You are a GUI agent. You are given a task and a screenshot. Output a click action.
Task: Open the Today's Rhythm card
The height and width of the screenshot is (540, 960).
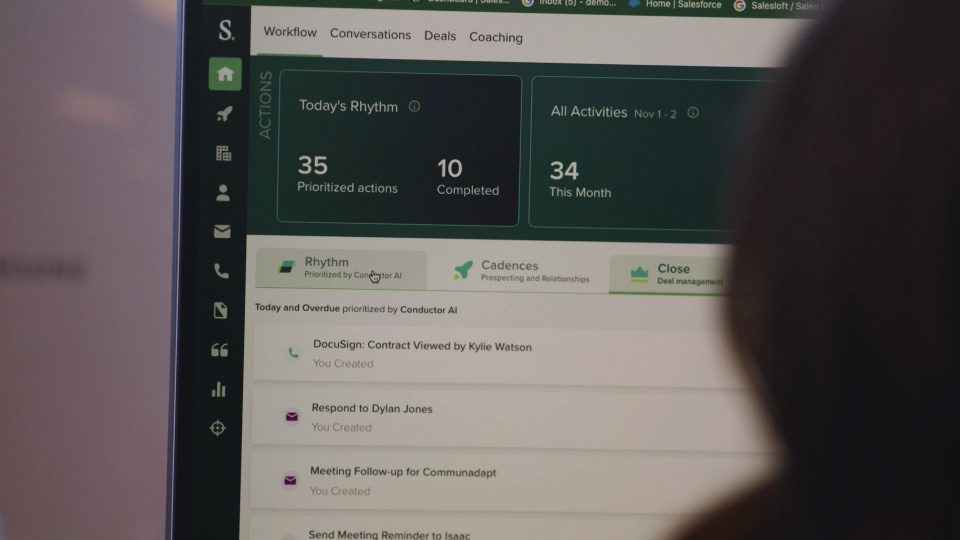pos(398,149)
